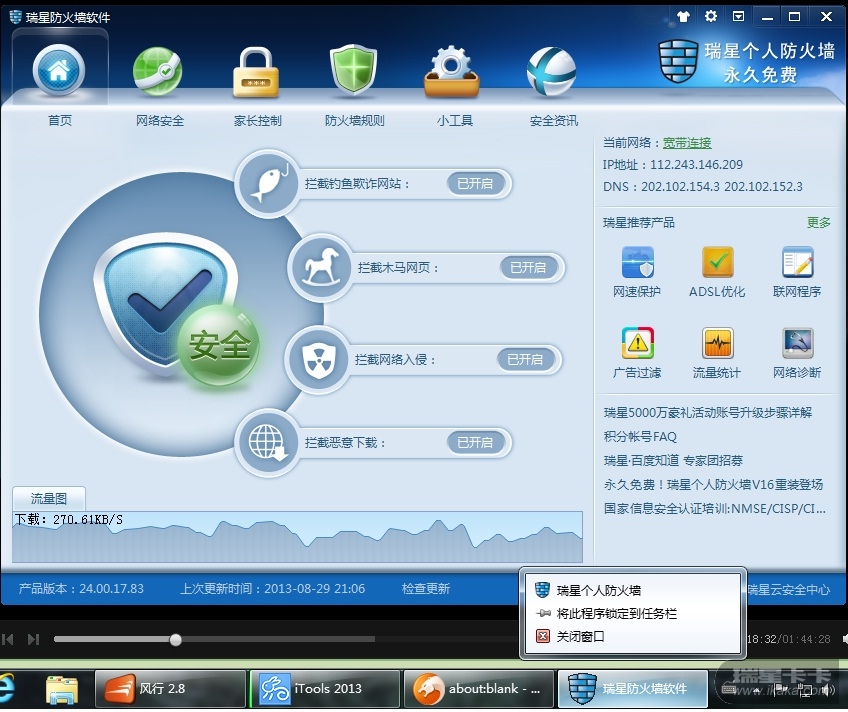Open the 安全资讯 globe icon
The height and width of the screenshot is (712, 848).
point(551,72)
